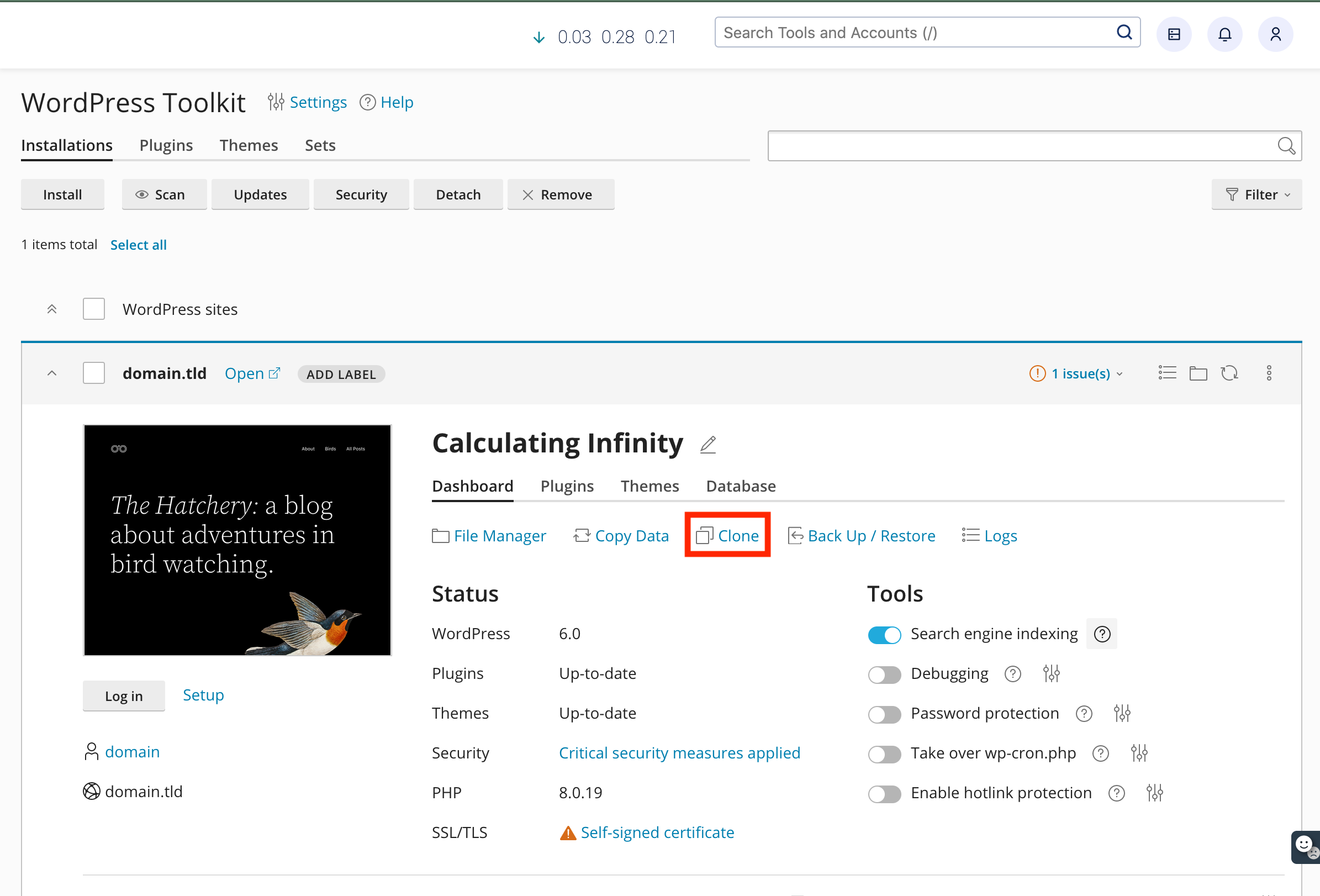Click the Security button
This screenshot has height=896, width=1320.
pos(361,194)
